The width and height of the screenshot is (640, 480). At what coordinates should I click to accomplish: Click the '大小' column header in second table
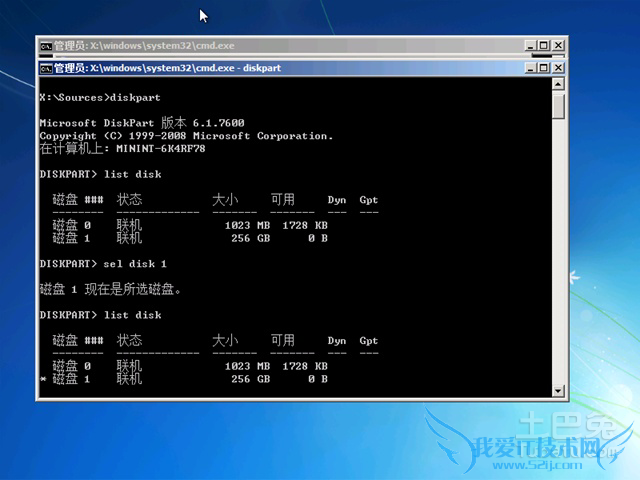click(x=225, y=340)
